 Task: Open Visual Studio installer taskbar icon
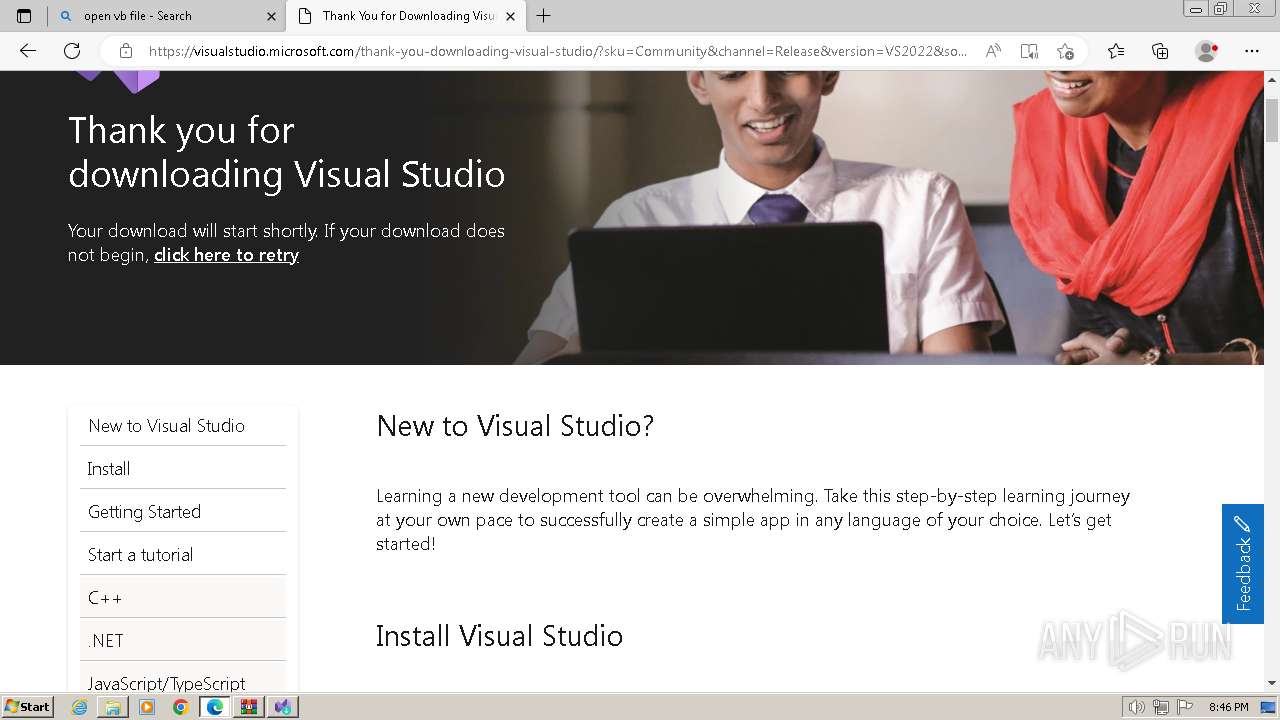[x=283, y=707]
